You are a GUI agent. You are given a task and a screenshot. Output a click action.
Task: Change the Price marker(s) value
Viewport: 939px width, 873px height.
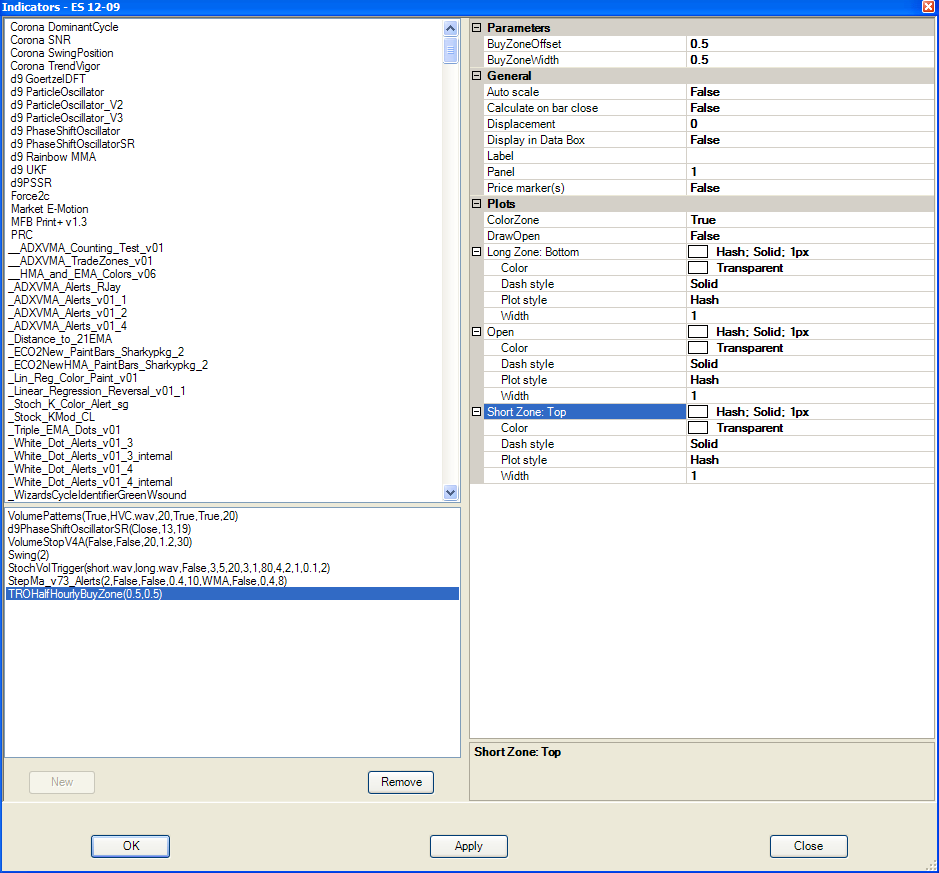click(810, 188)
